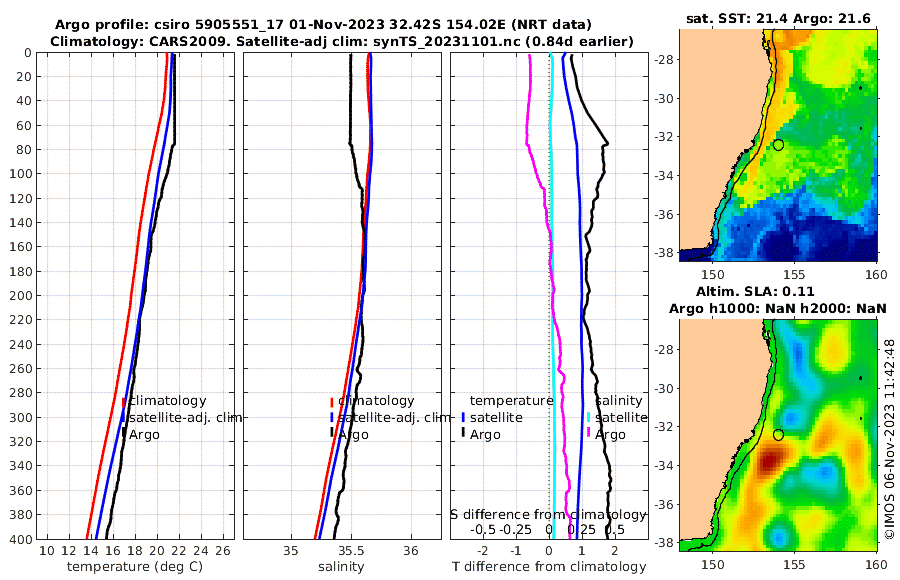Click red climatology legend marker in temperature panel
This screenshot has height=580, width=900.
point(123,402)
